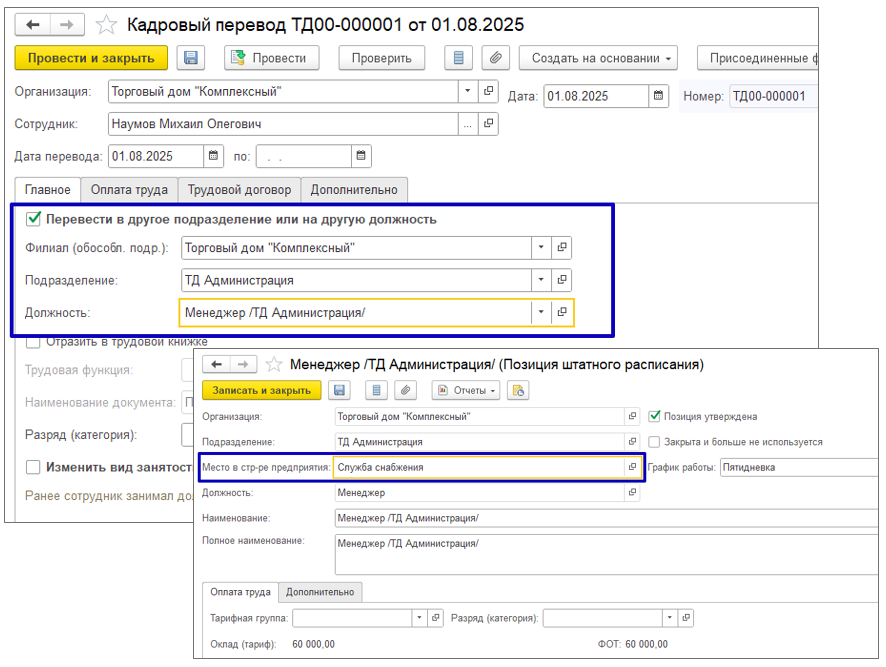Expand the Подразделение dropdown list
The image size is (886, 667).
(541, 280)
